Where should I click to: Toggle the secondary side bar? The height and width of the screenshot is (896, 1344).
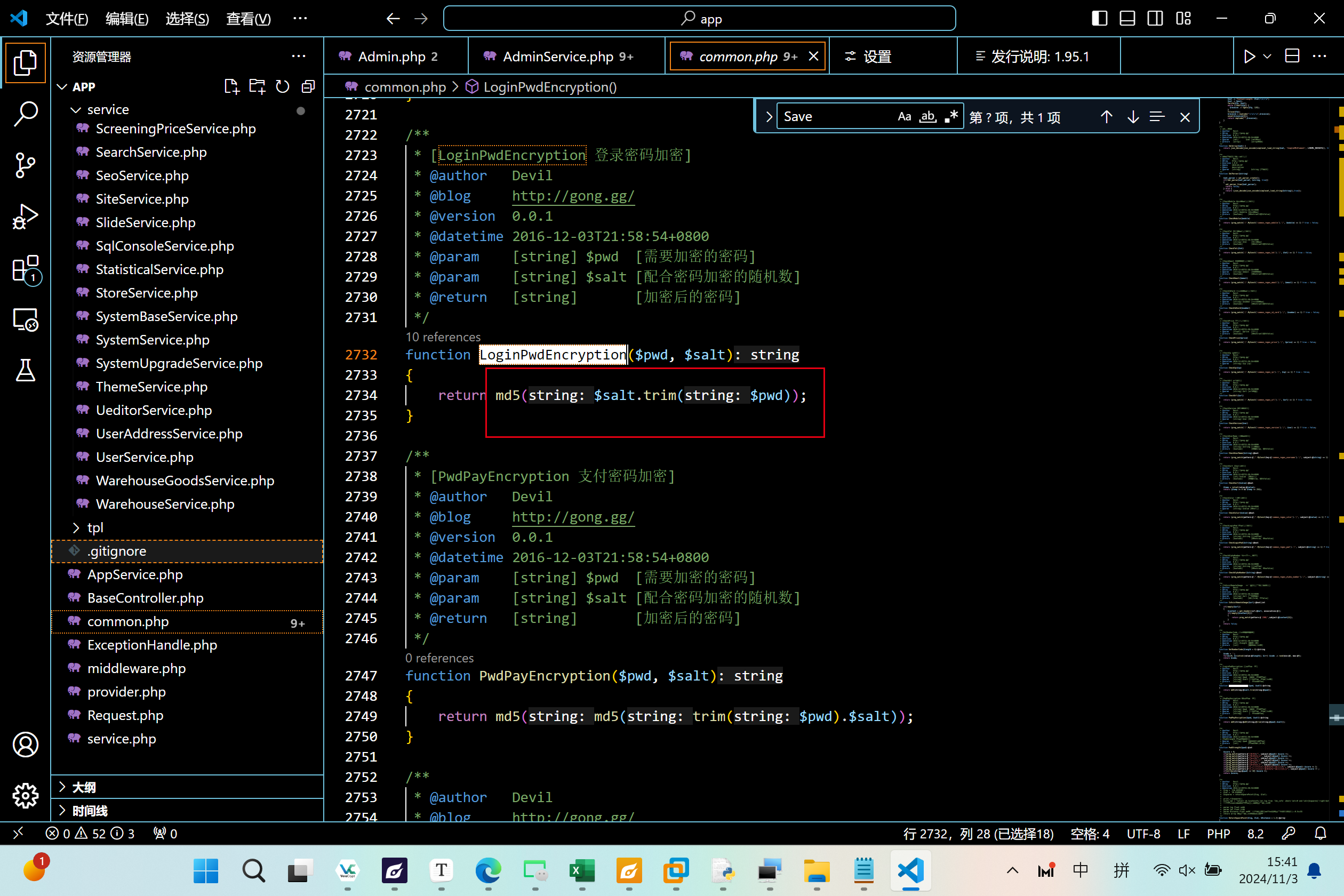pyautogui.click(x=1155, y=19)
